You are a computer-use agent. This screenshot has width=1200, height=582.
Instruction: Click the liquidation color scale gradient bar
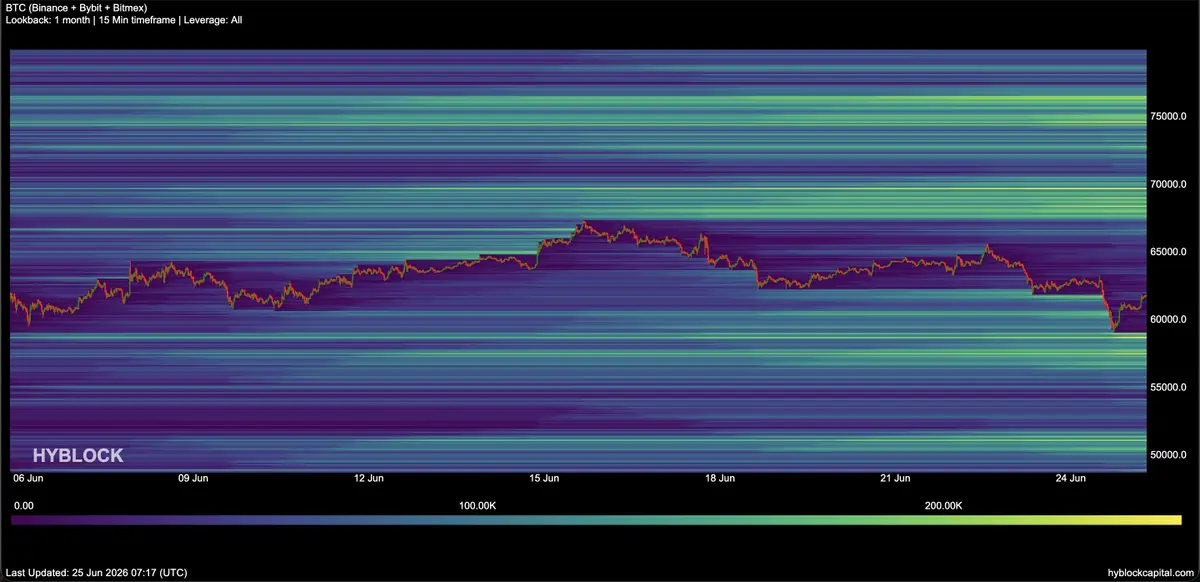[597, 520]
